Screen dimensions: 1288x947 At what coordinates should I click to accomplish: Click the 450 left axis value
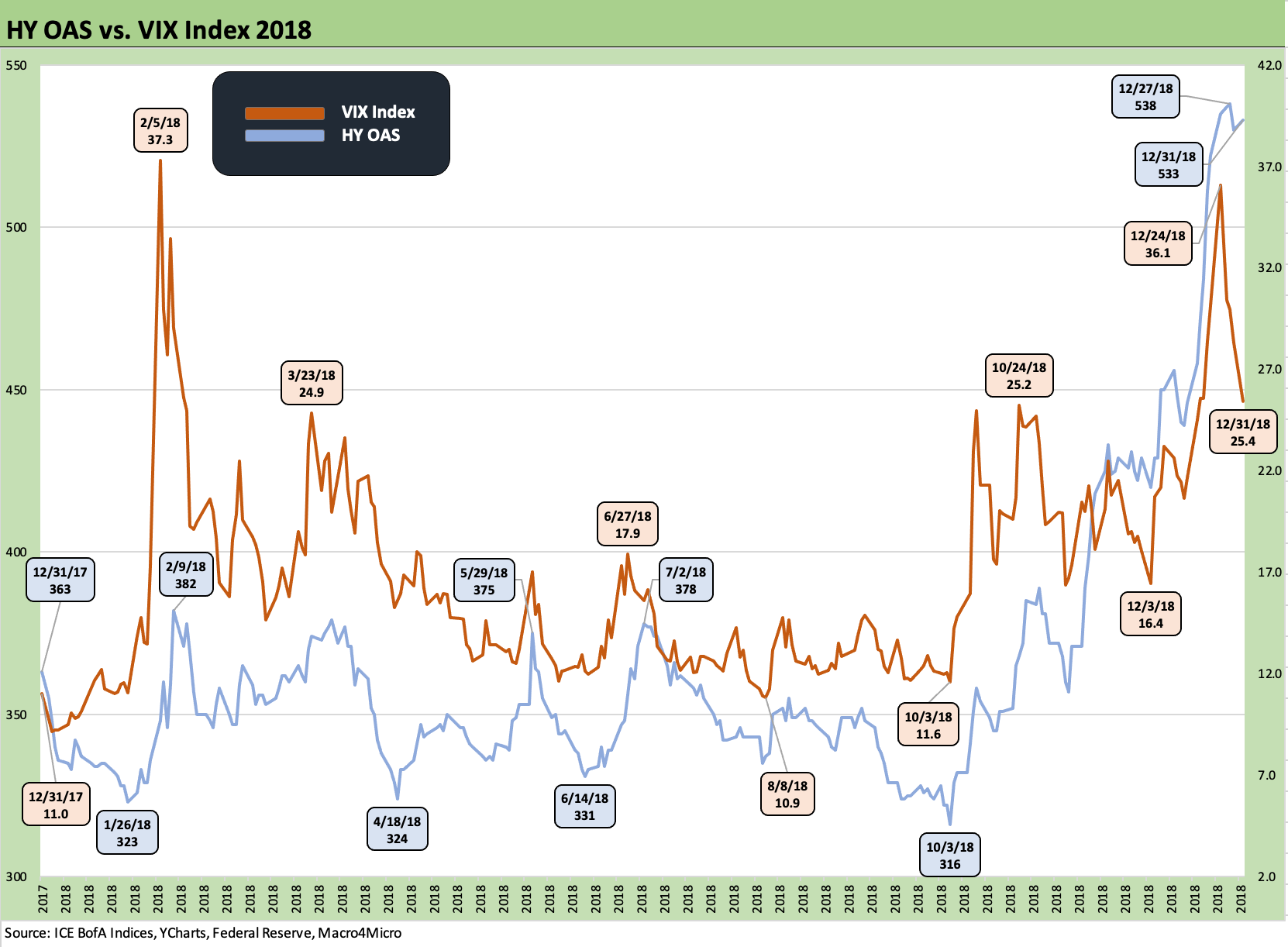pos(16,390)
